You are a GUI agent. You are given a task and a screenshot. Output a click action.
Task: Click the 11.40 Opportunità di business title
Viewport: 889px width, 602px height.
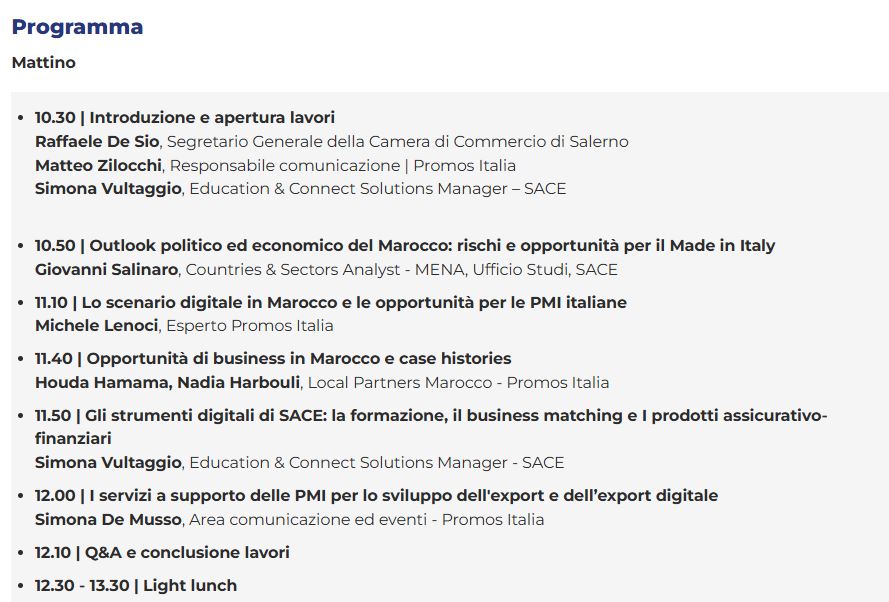273,358
